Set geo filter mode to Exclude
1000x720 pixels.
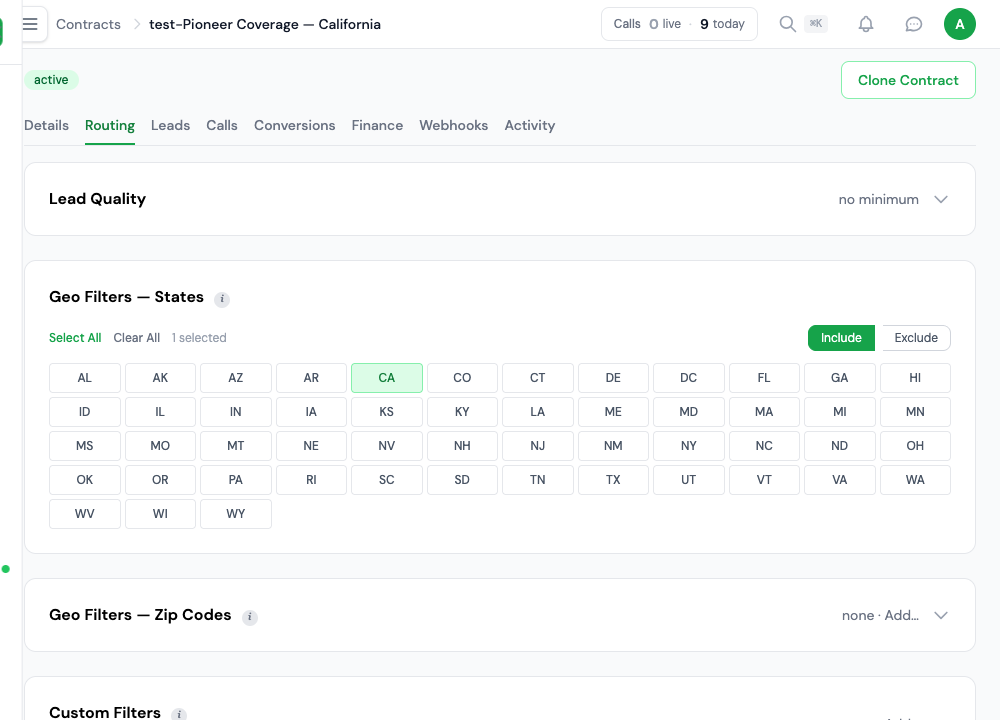(916, 338)
